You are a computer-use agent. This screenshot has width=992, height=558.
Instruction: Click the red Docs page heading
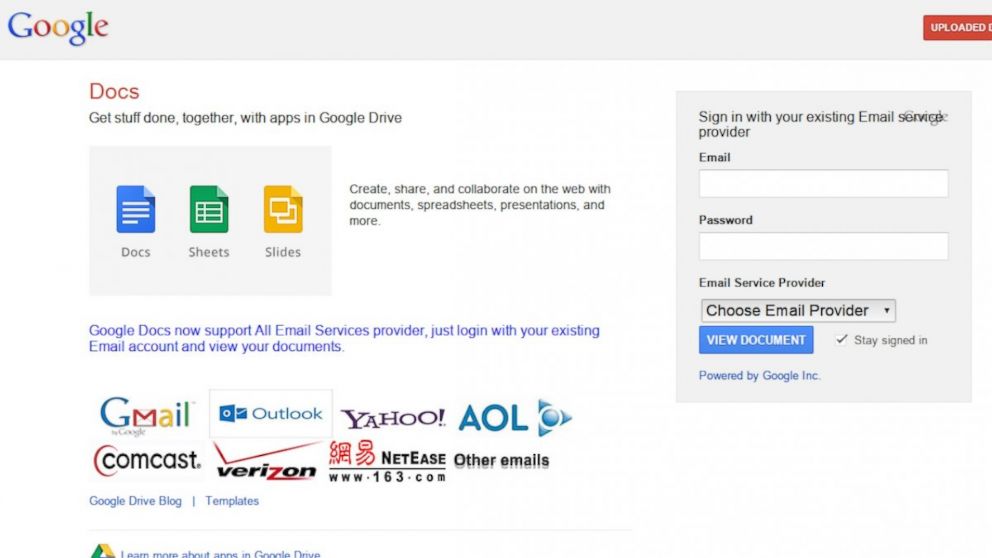[114, 91]
